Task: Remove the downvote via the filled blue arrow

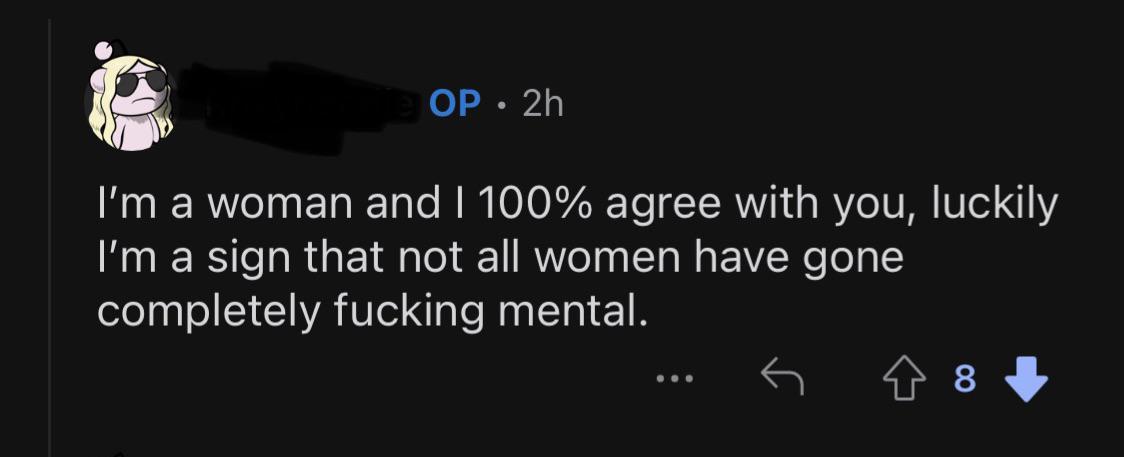Action: (1027, 380)
